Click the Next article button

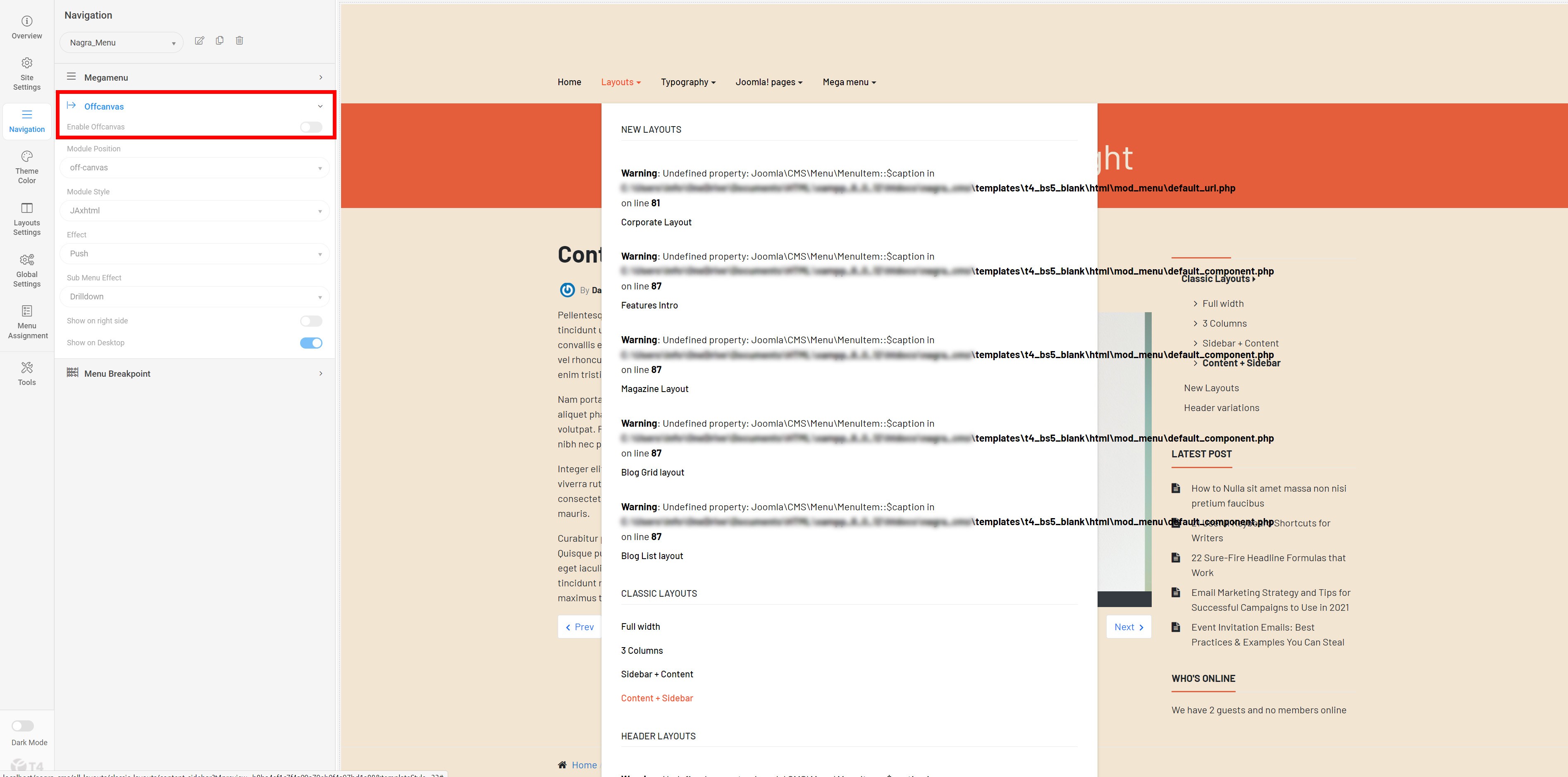(1128, 627)
